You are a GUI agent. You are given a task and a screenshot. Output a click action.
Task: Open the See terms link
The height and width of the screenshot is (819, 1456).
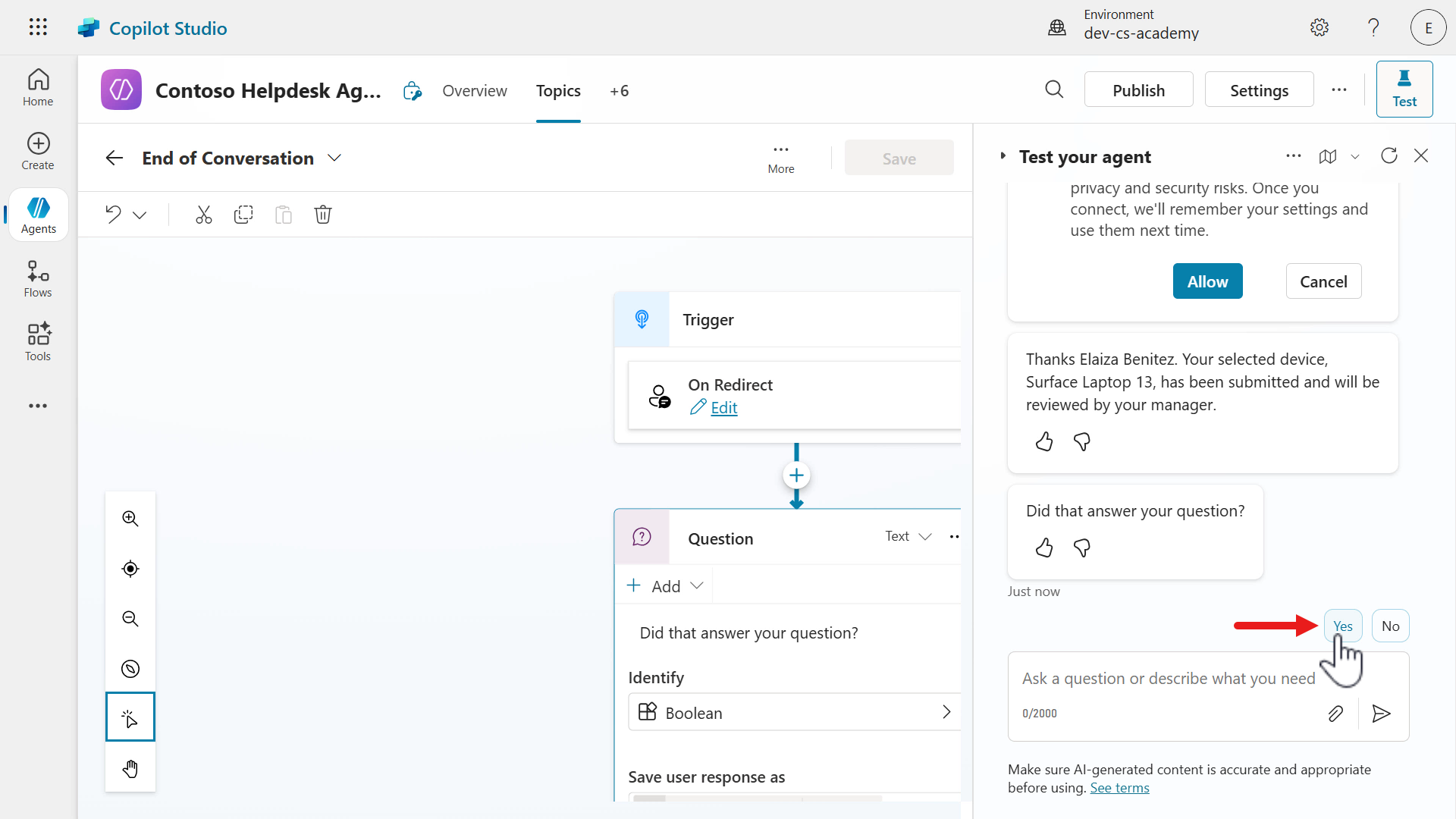point(1119,788)
